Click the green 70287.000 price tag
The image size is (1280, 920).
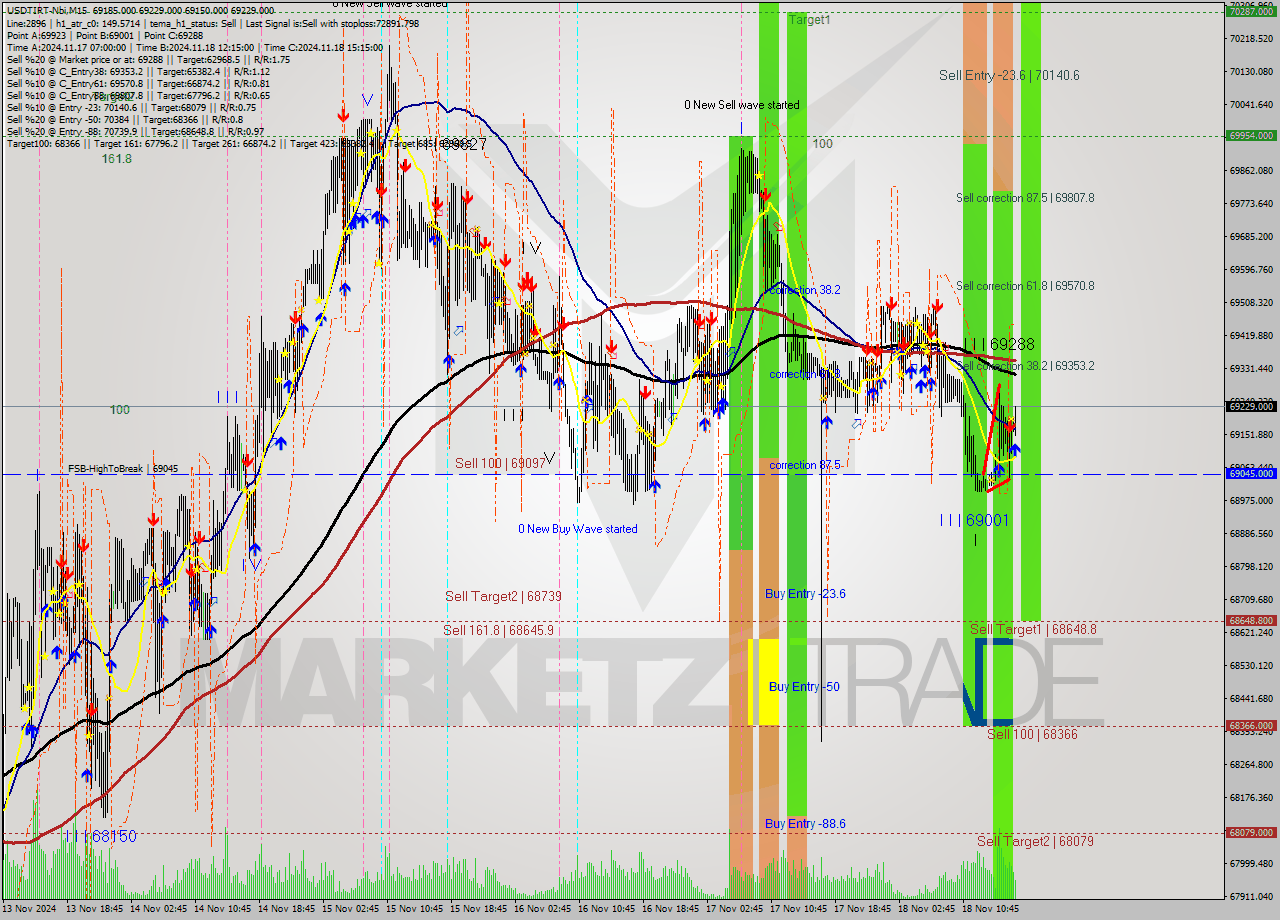pos(1251,12)
